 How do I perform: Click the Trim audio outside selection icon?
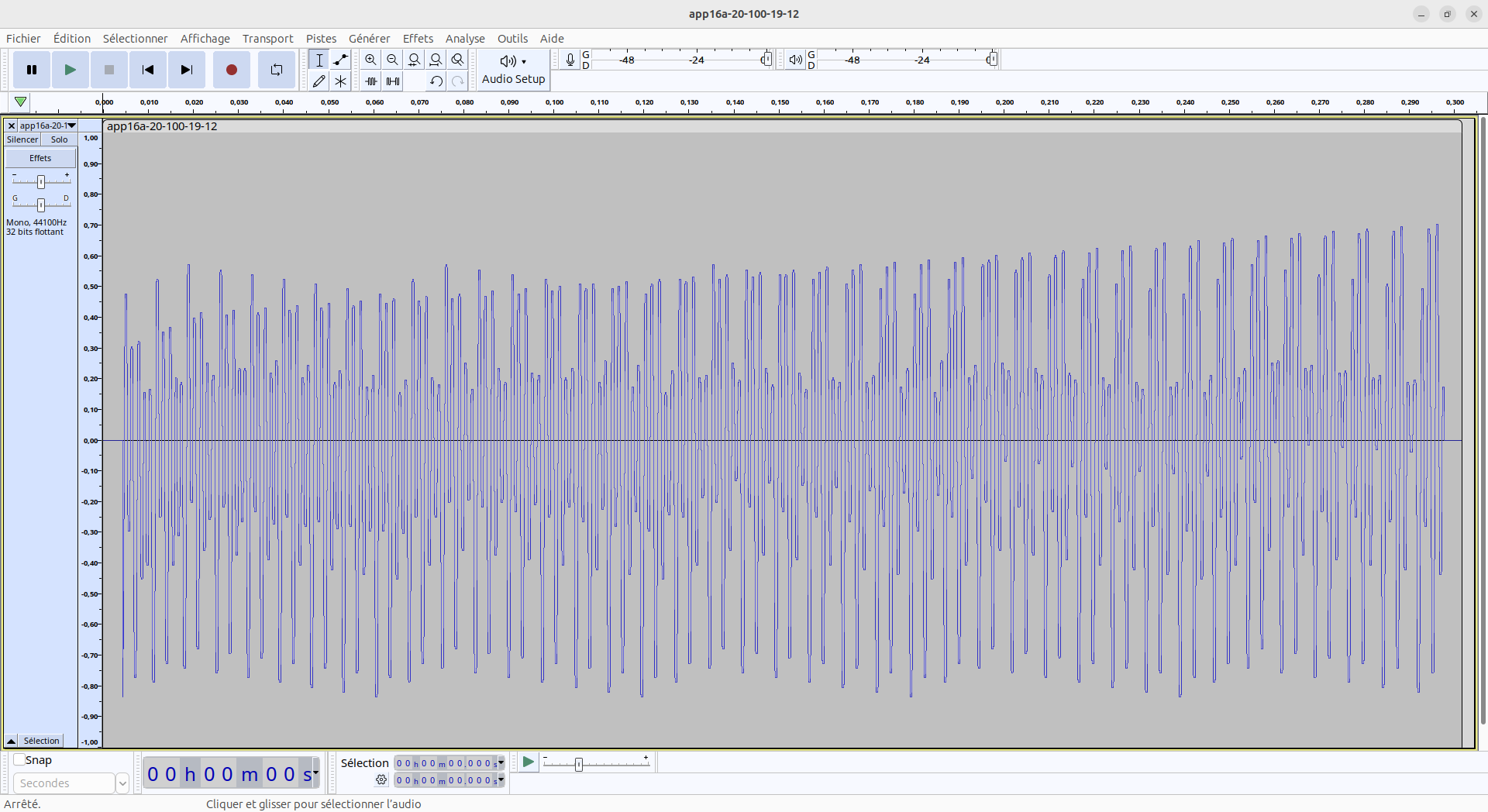[x=371, y=81]
